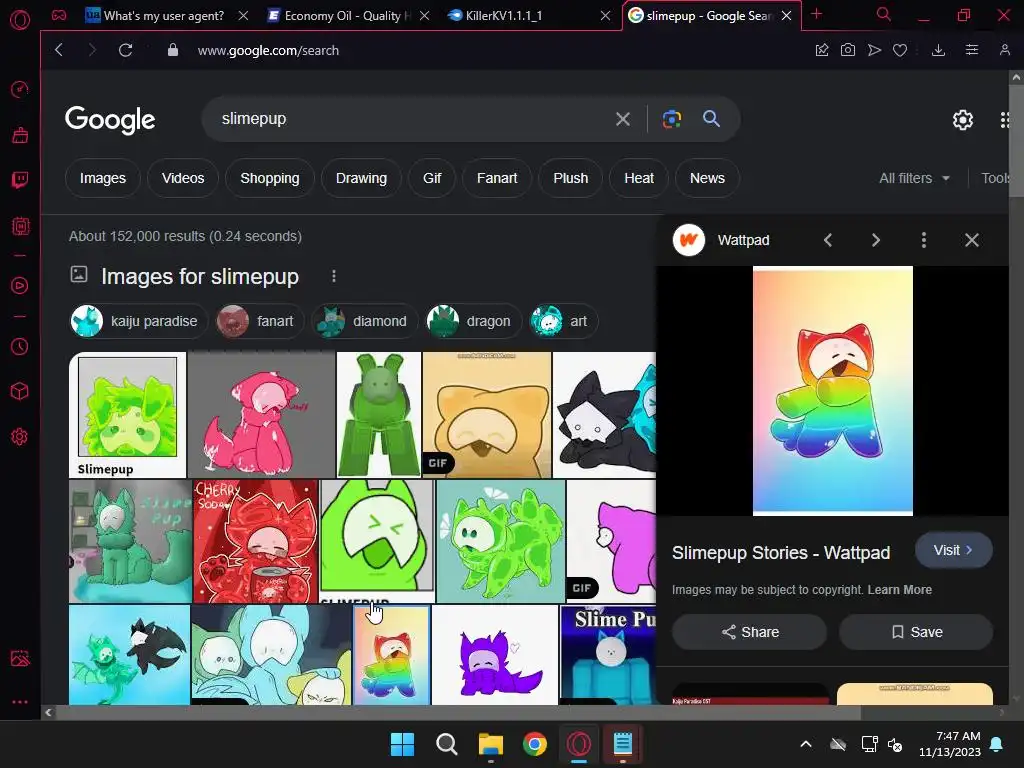Open File Explorer from taskbar
The width and height of the screenshot is (1024, 768).
coord(490,744)
